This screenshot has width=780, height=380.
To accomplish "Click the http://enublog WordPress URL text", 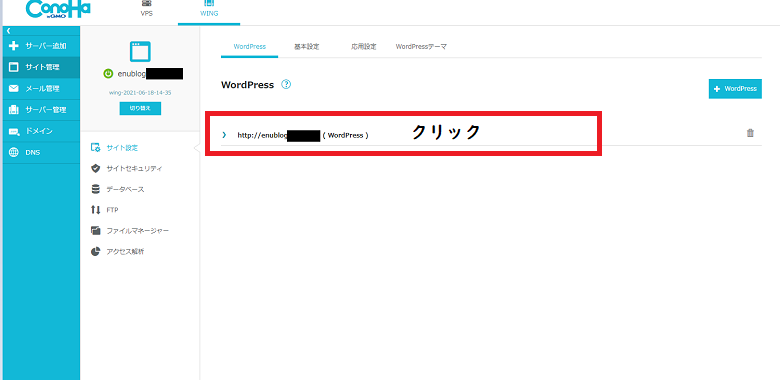I will 302,135.
